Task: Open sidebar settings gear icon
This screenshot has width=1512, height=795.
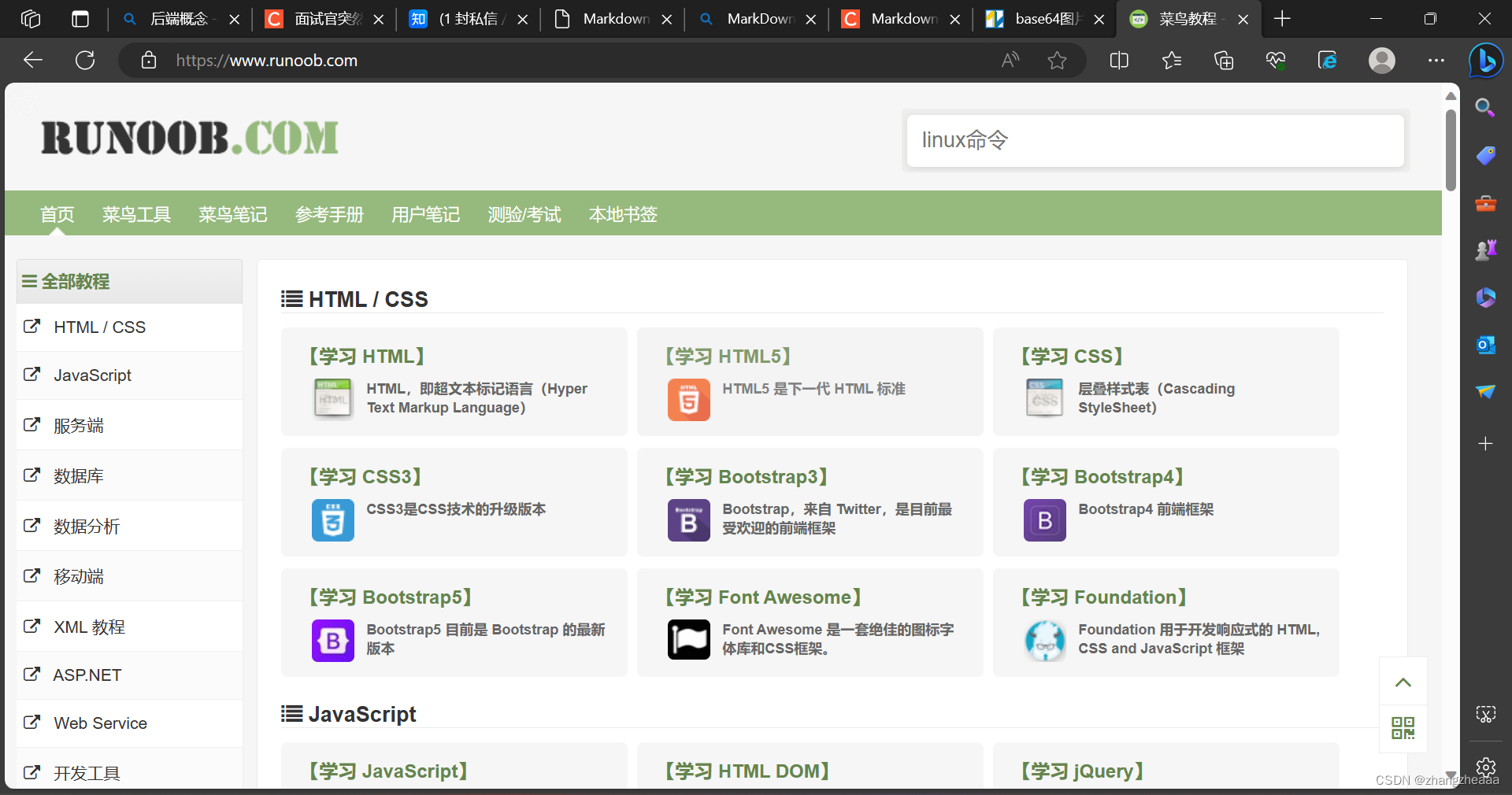Action: click(x=1485, y=767)
